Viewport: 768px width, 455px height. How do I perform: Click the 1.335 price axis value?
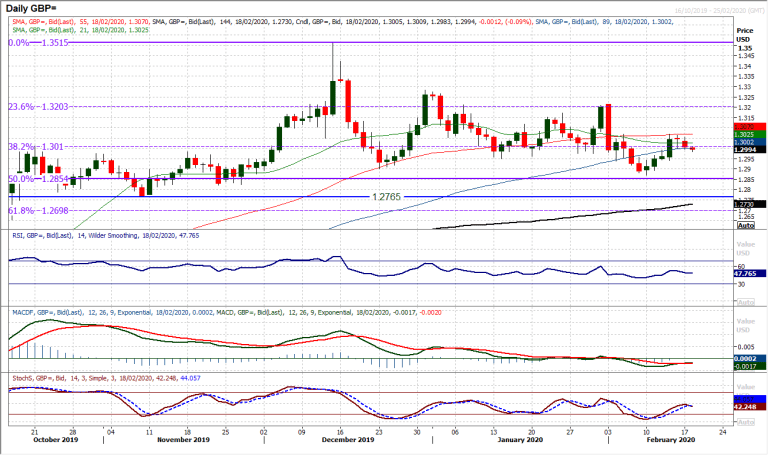click(x=746, y=77)
